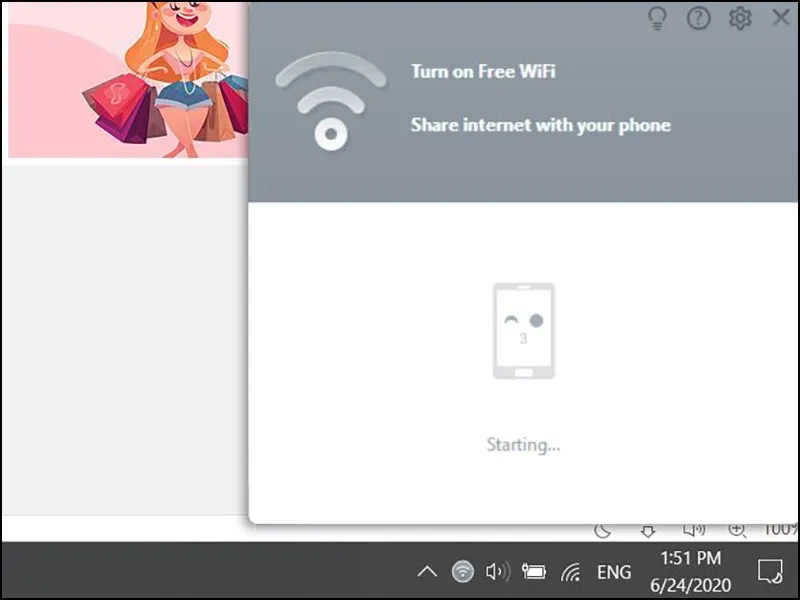Open help via the question mark icon
Image resolution: width=800 pixels, height=600 pixels.
point(698,18)
